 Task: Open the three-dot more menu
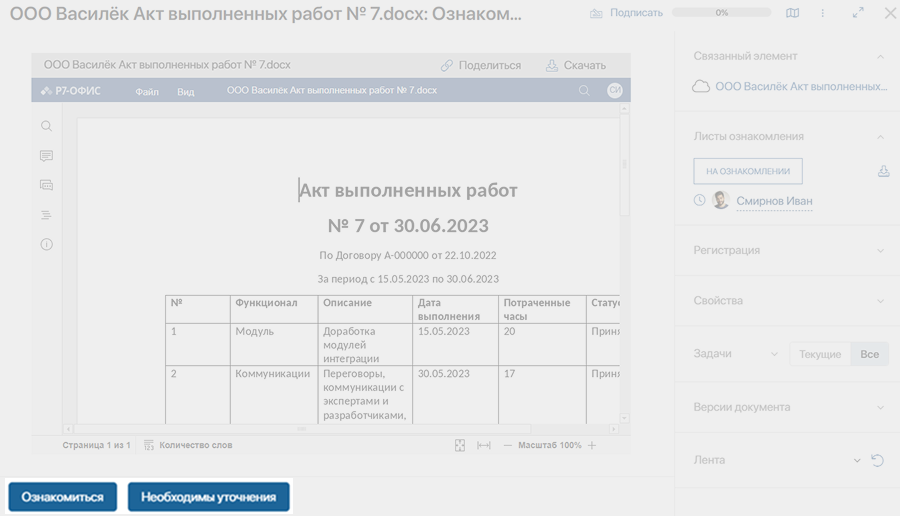[x=823, y=13]
